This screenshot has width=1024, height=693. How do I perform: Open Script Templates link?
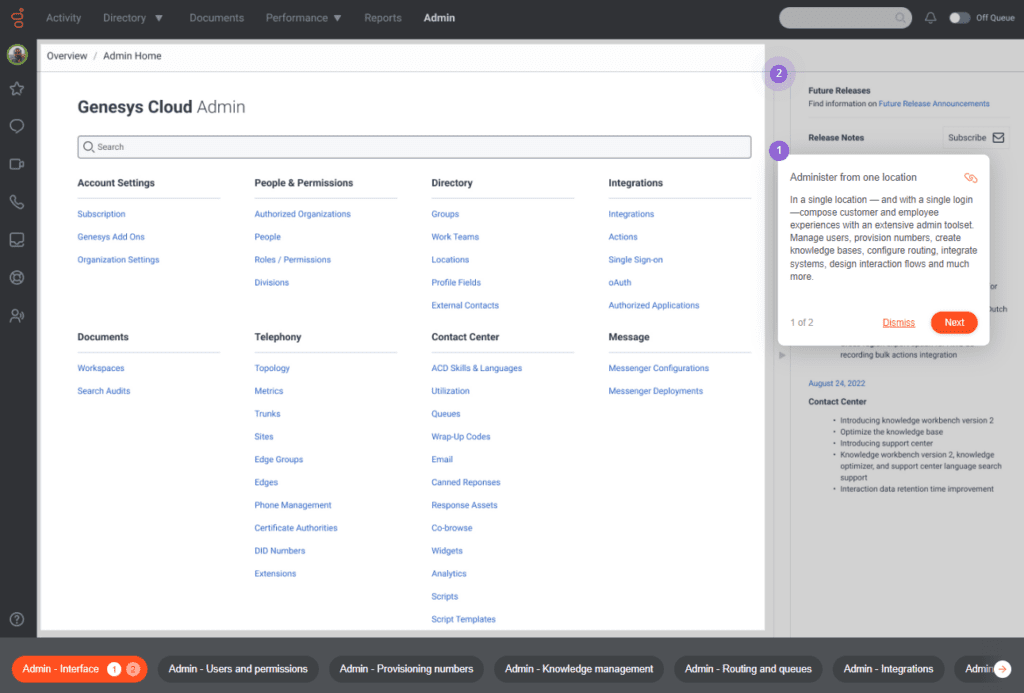click(x=463, y=620)
